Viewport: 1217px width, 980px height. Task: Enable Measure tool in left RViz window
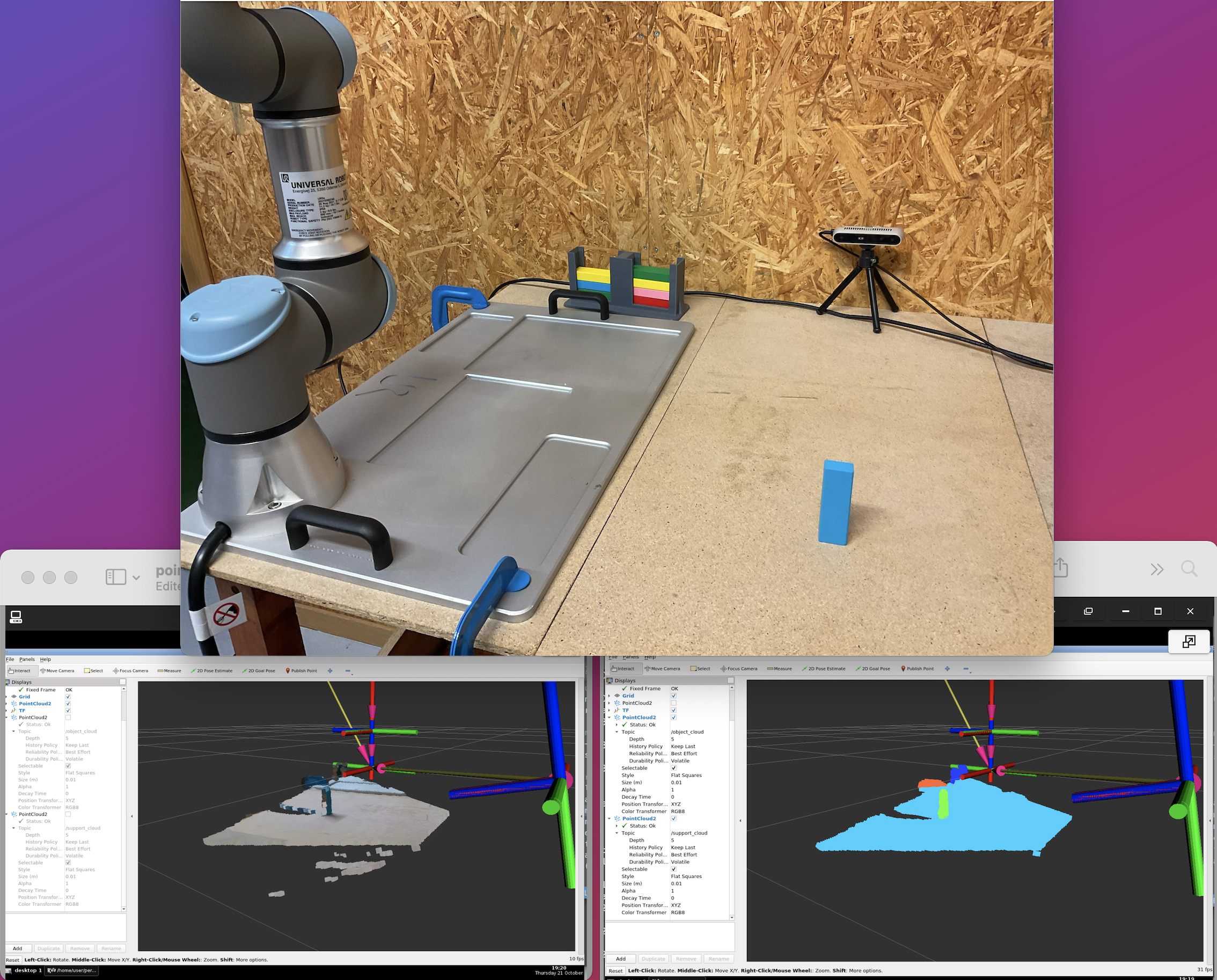point(170,671)
